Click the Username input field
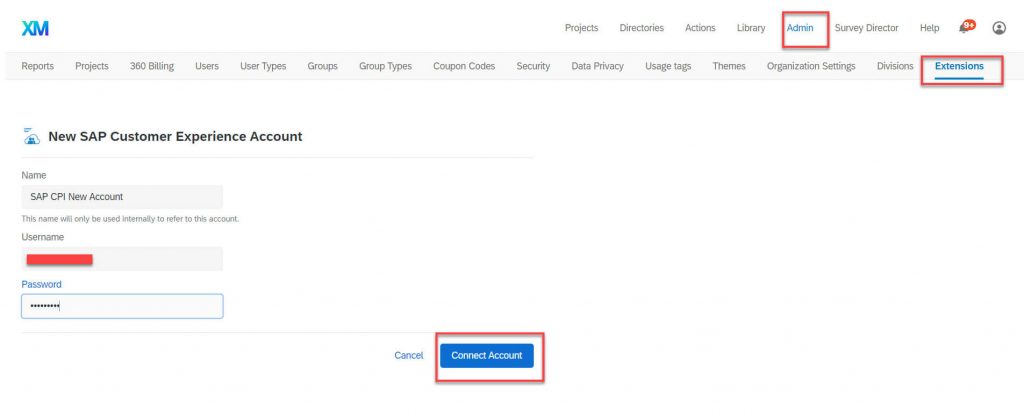The width and height of the screenshot is (1024, 413). click(122, 259)
